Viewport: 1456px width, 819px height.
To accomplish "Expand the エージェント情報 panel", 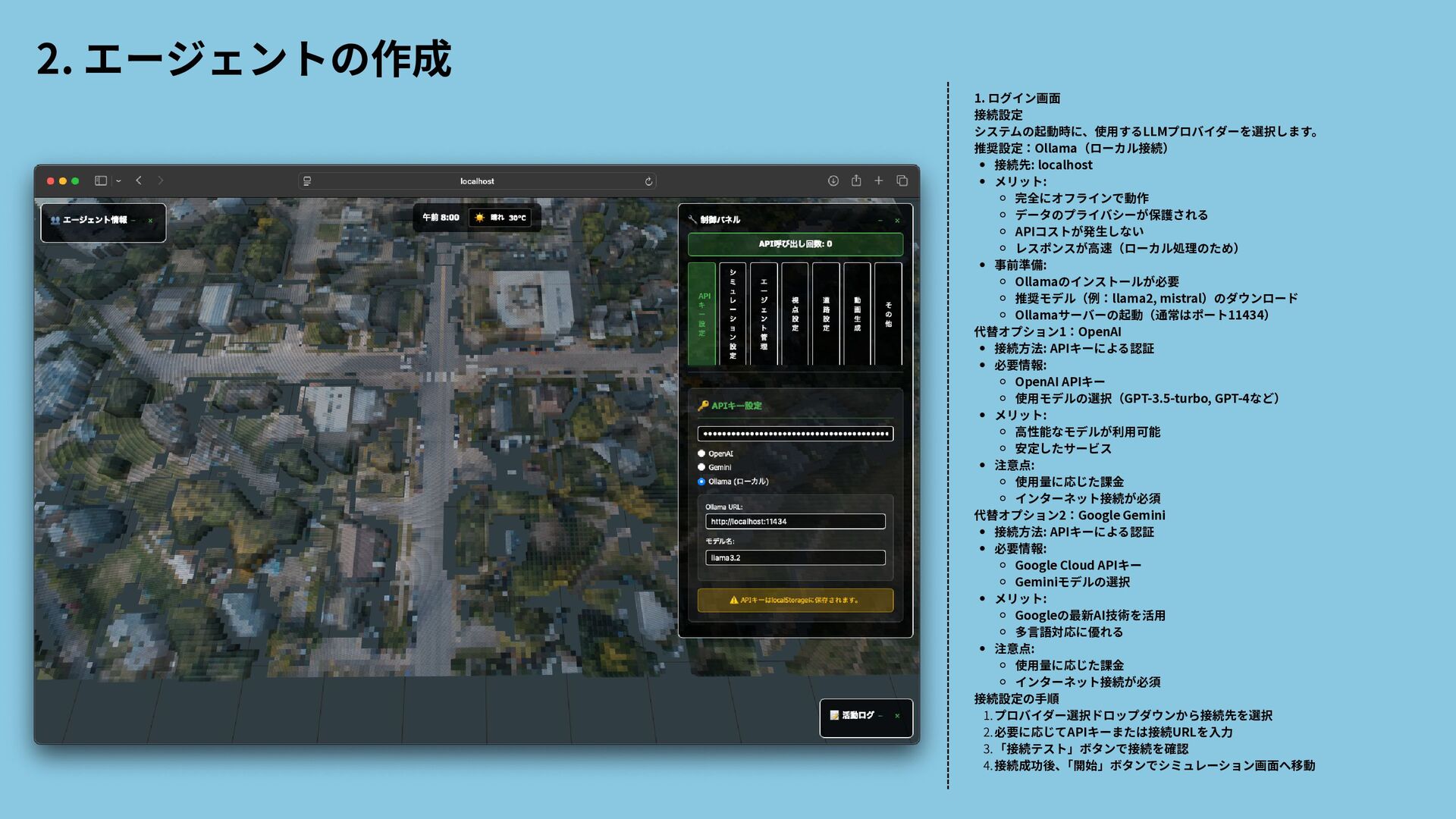I will pos(133,220).
